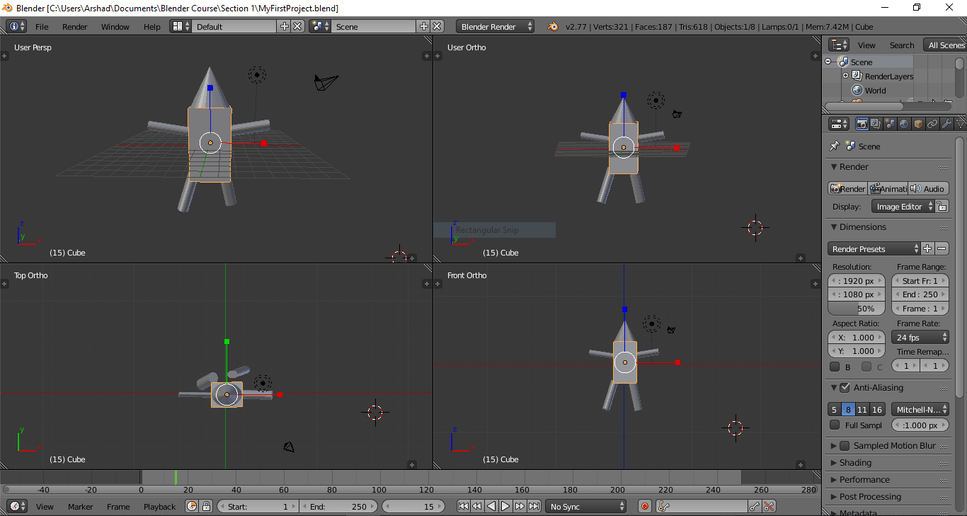
Task: Open the Blender Render engine dropdown
Action: click(x=496, y=26)
